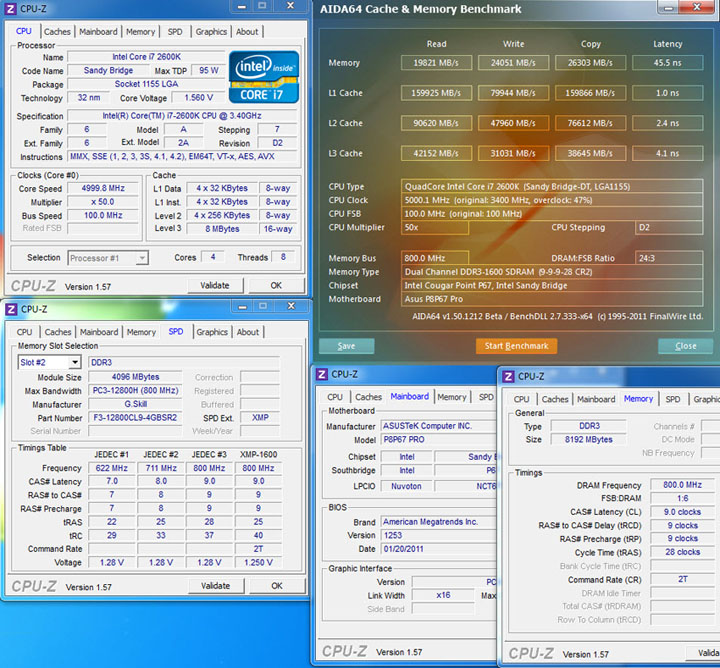The height and width of the screenshot is (668, 720).
Task: Click the CPU-Z logo icon in the top-left CPU window title bar
Action: pyautogui.click(x=10, y=9)
